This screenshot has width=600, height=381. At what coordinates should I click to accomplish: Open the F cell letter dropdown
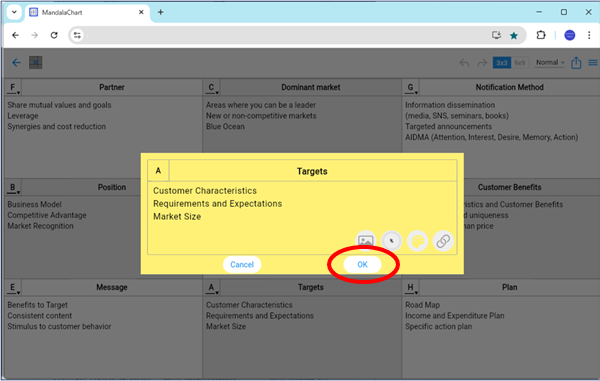(13, 88)
